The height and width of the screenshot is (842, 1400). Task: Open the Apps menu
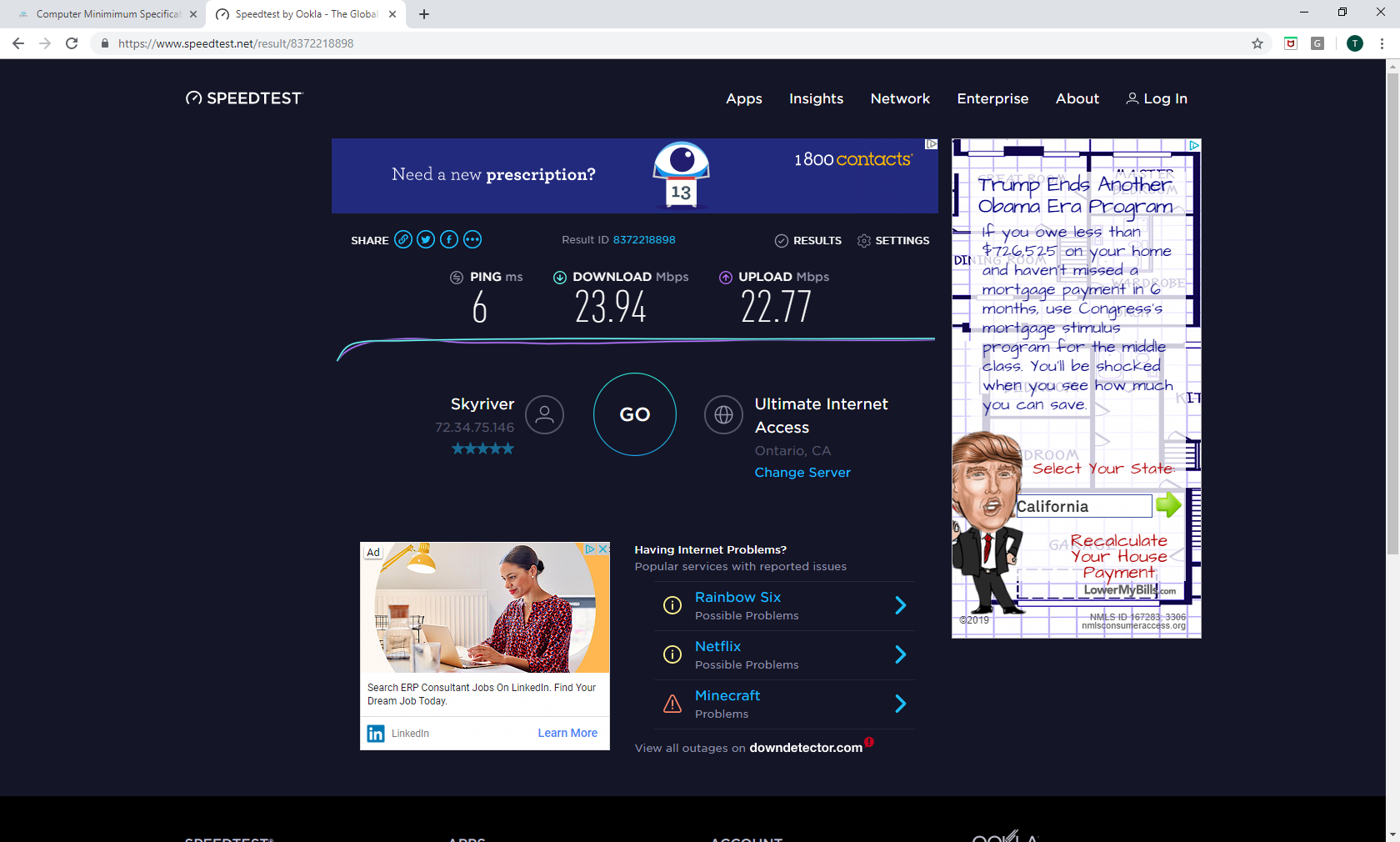click(x=744, y=98)
